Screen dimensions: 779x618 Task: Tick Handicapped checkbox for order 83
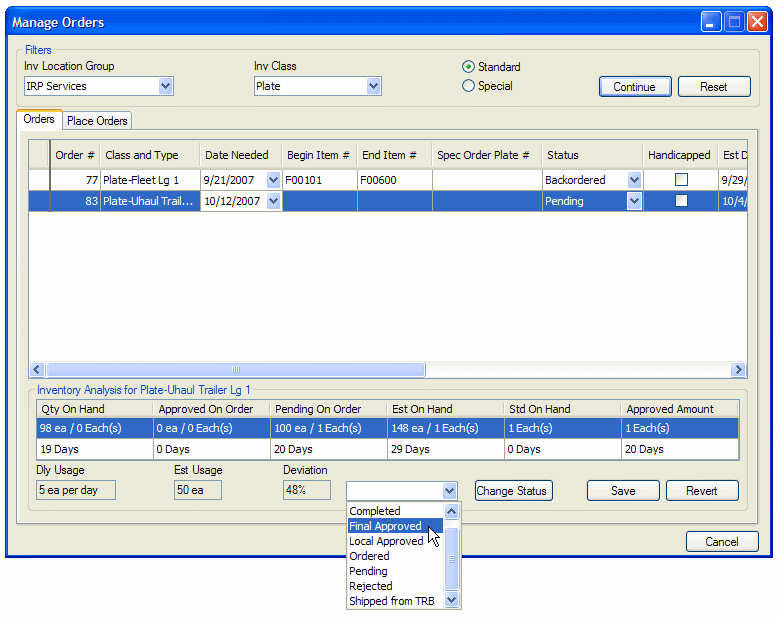pos(681,201)
